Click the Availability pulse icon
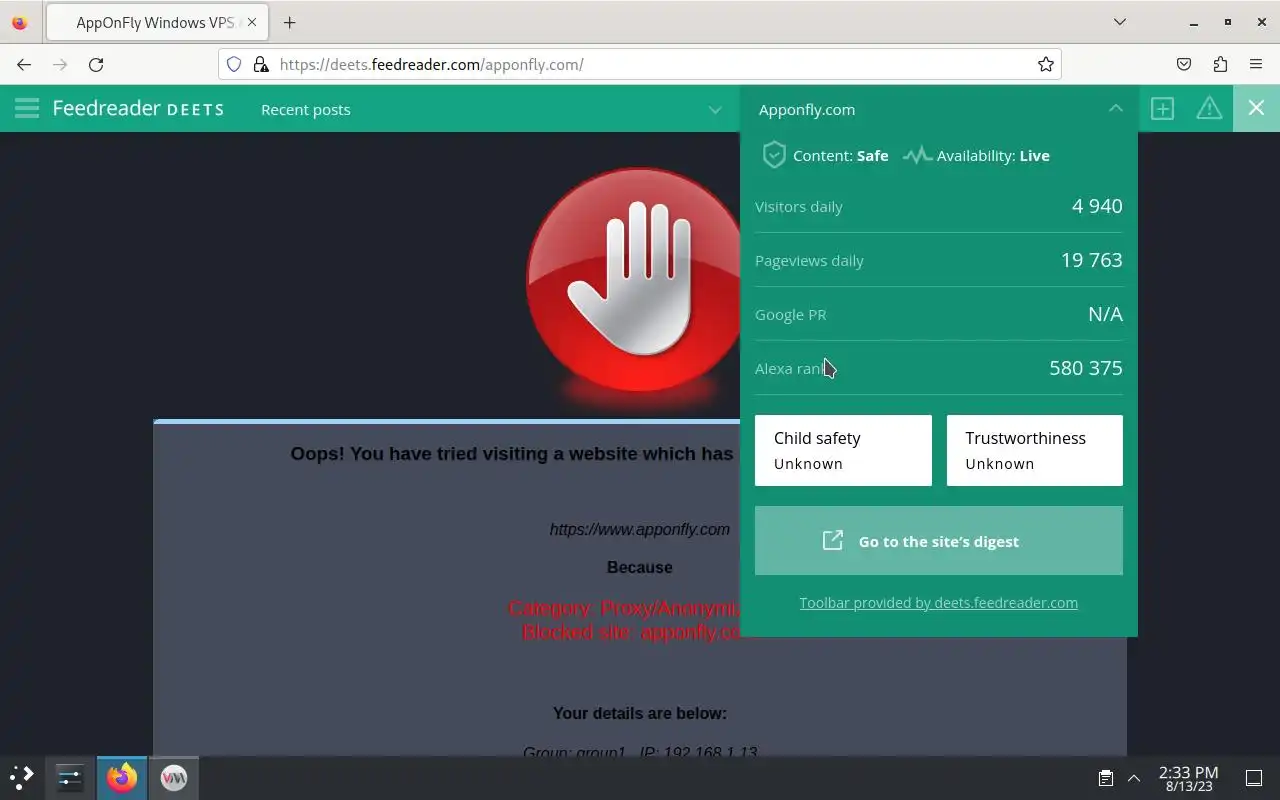1280x800 pixels. (x=917, y=155)
